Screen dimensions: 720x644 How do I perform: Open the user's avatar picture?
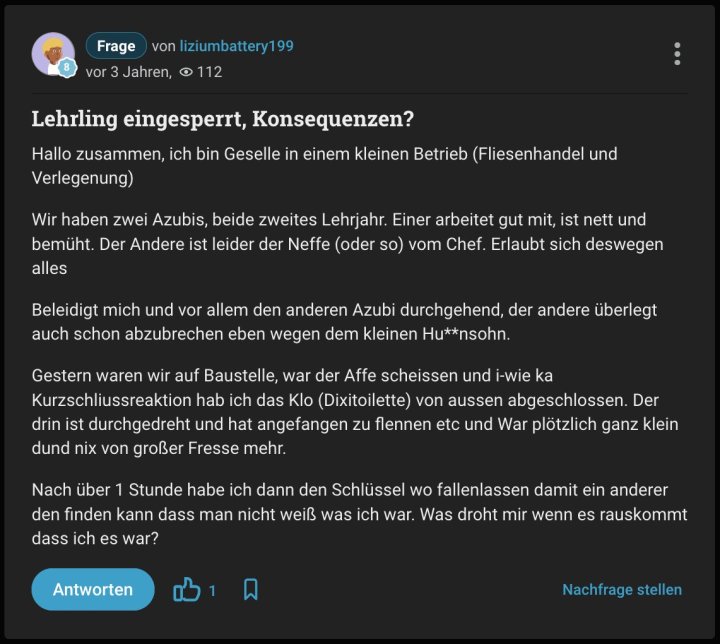coord(52,53)
